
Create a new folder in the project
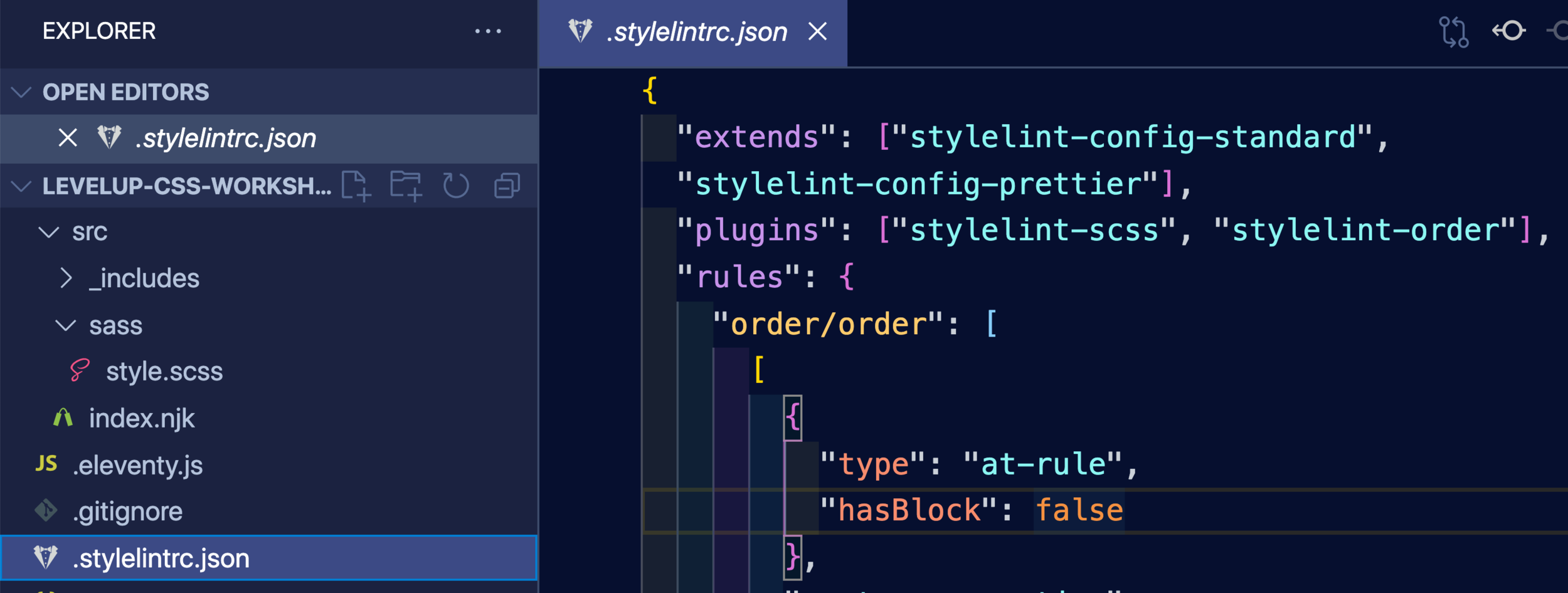coord(406,186)
